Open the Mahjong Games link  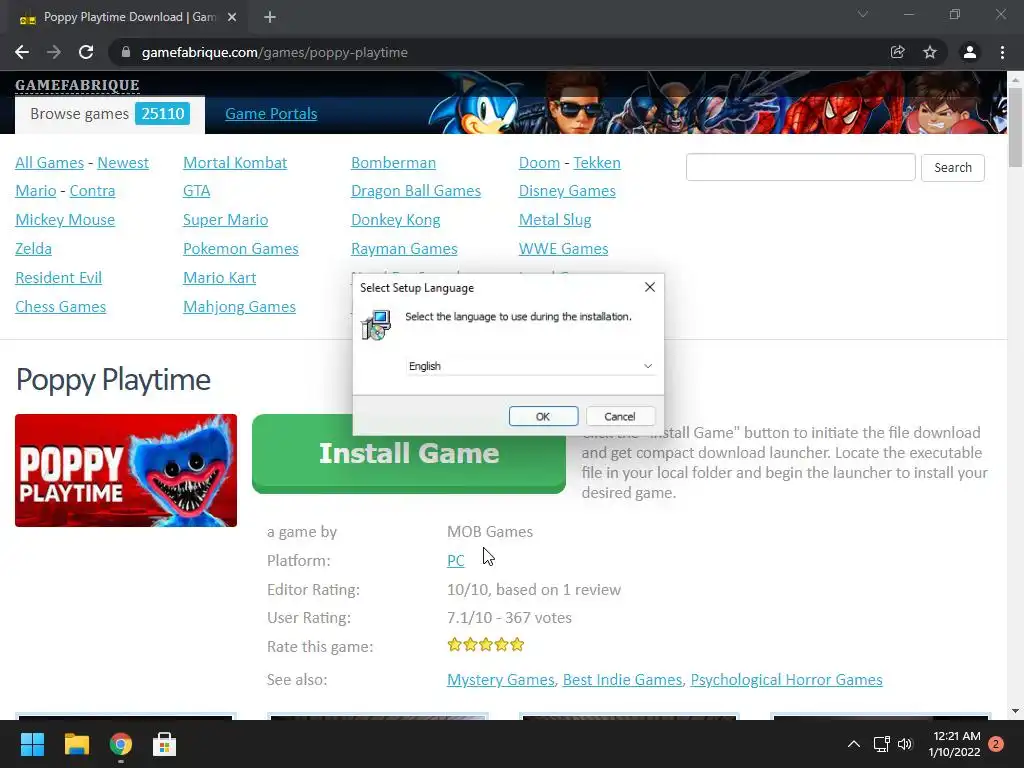[x=239, y=307]
